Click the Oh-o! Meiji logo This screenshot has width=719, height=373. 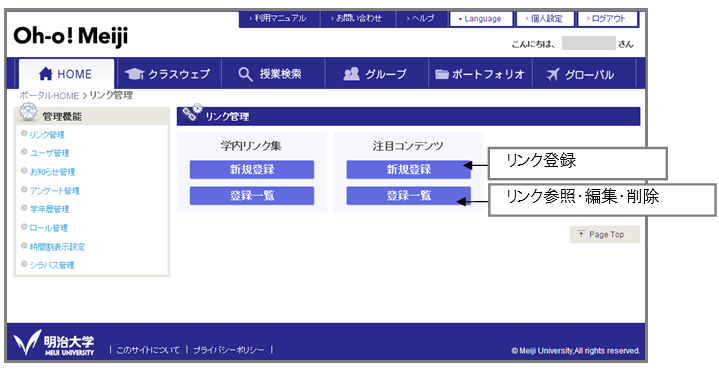[x=71, y=36]
